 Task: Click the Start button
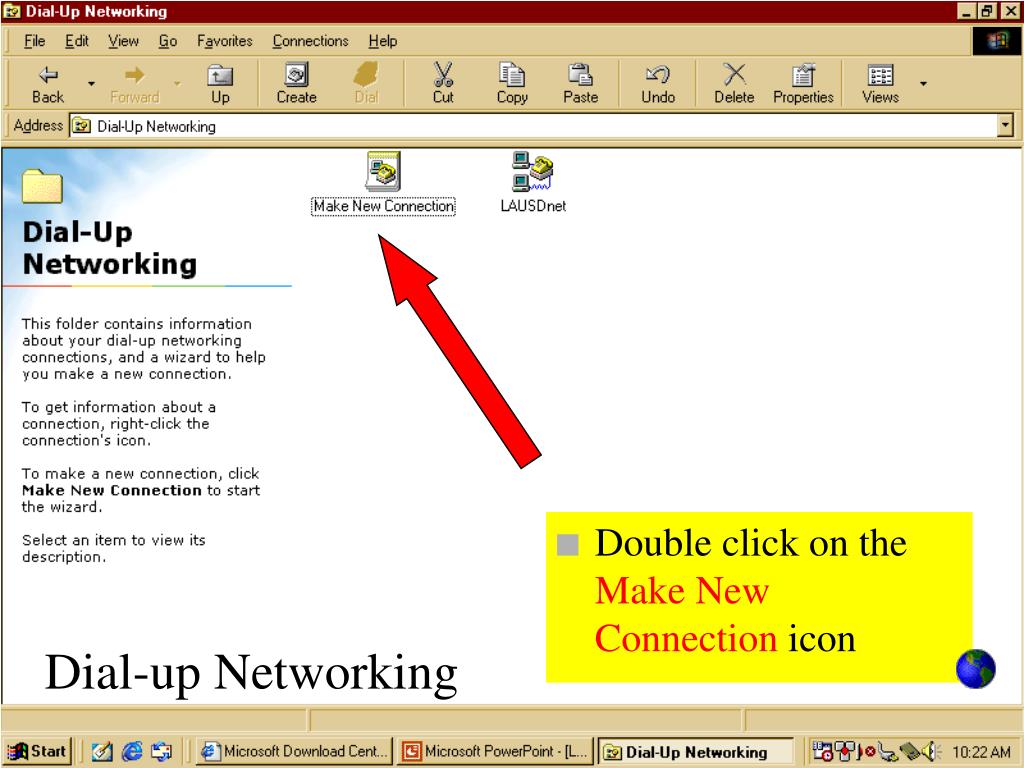pos(37,752)
